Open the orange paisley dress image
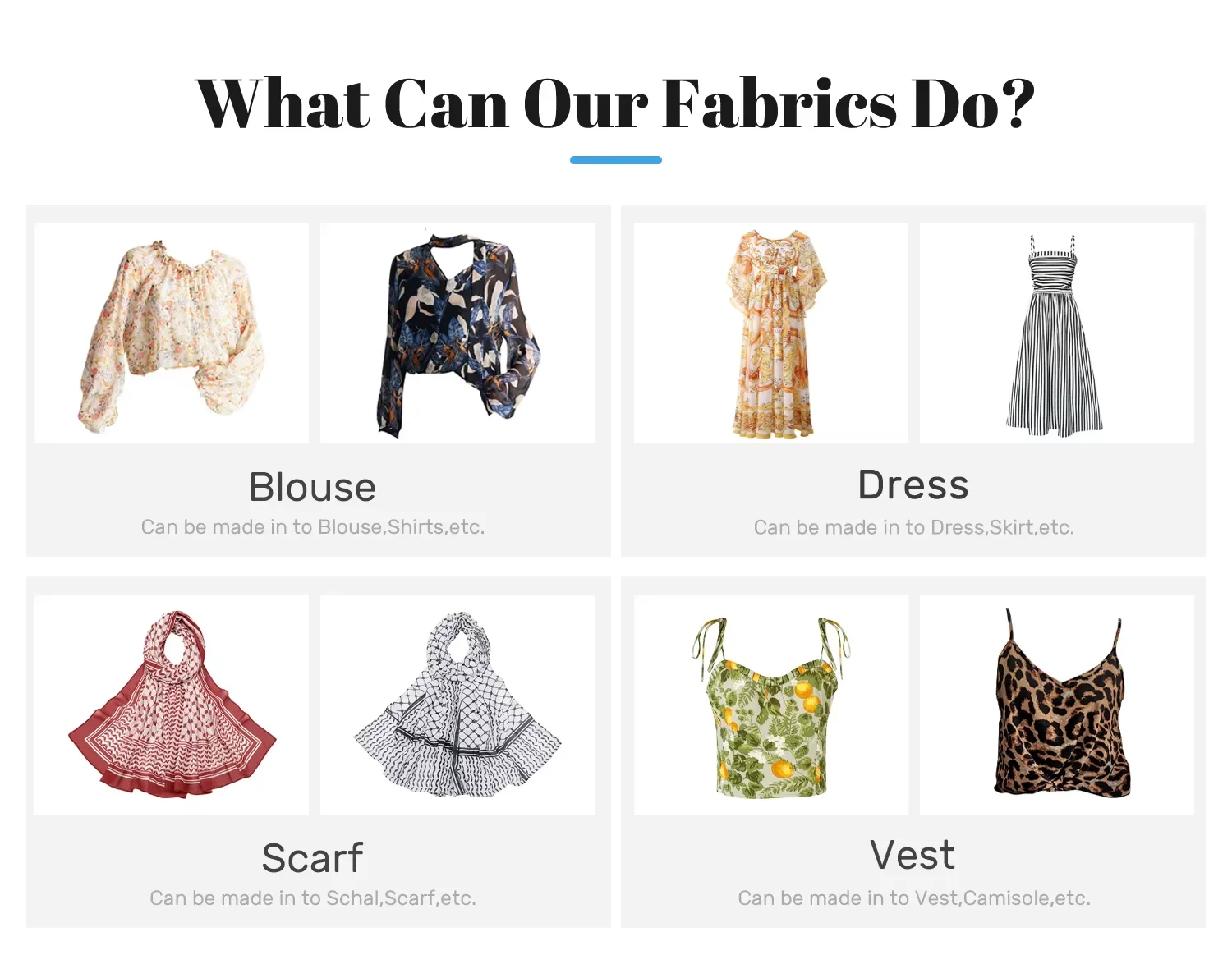Viewport: 1232px width, 969px height. pos(771,333)
